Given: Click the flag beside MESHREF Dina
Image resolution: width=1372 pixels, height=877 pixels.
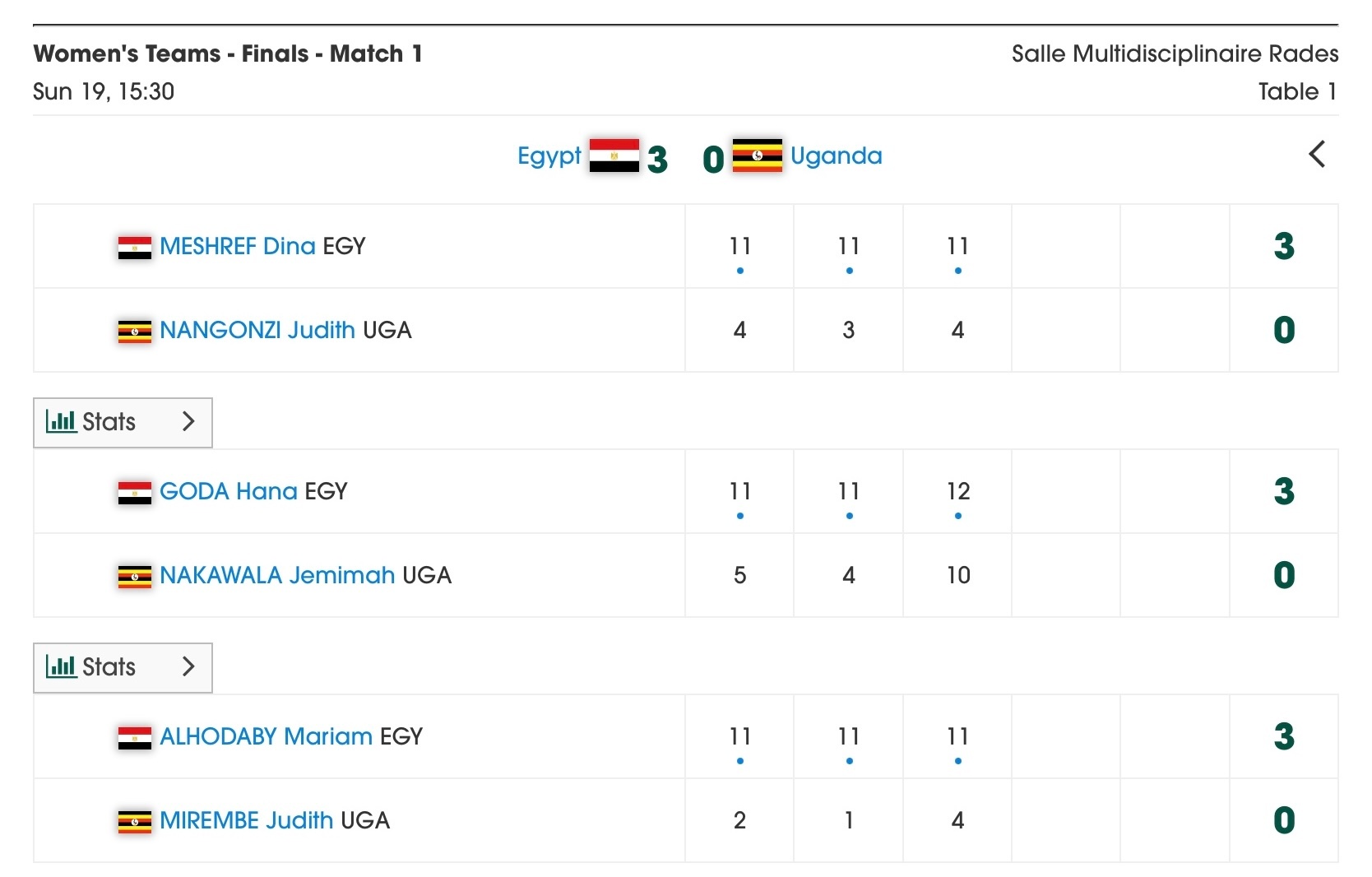Looking at the screenshot, I should (135, 247).
